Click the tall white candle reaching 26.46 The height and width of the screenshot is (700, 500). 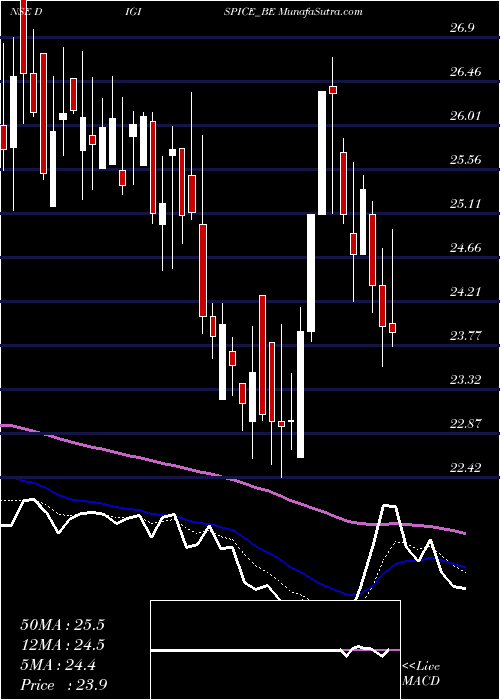(x=322, y=153)
